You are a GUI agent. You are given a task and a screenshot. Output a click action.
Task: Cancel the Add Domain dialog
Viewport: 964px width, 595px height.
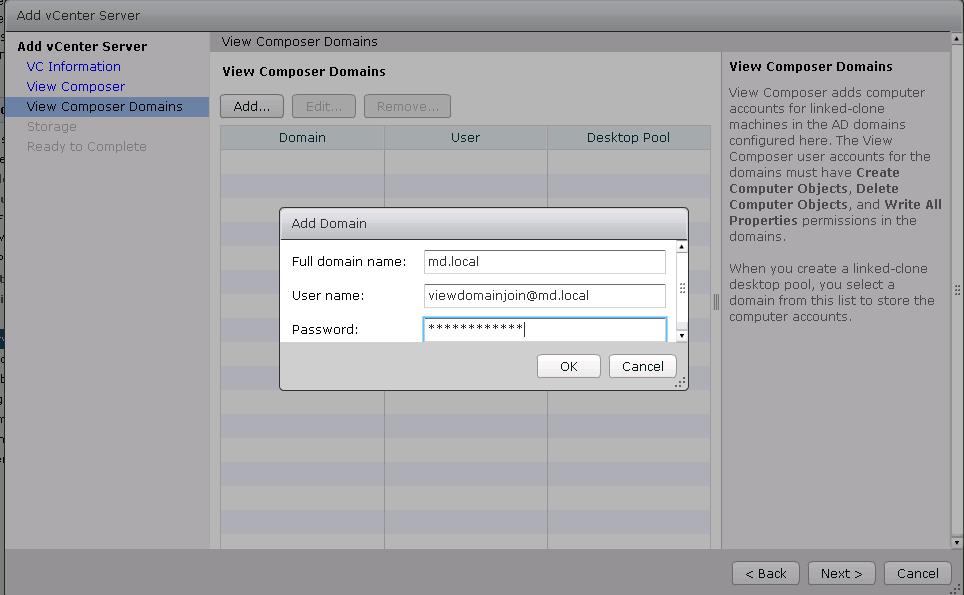pos(642,366)
